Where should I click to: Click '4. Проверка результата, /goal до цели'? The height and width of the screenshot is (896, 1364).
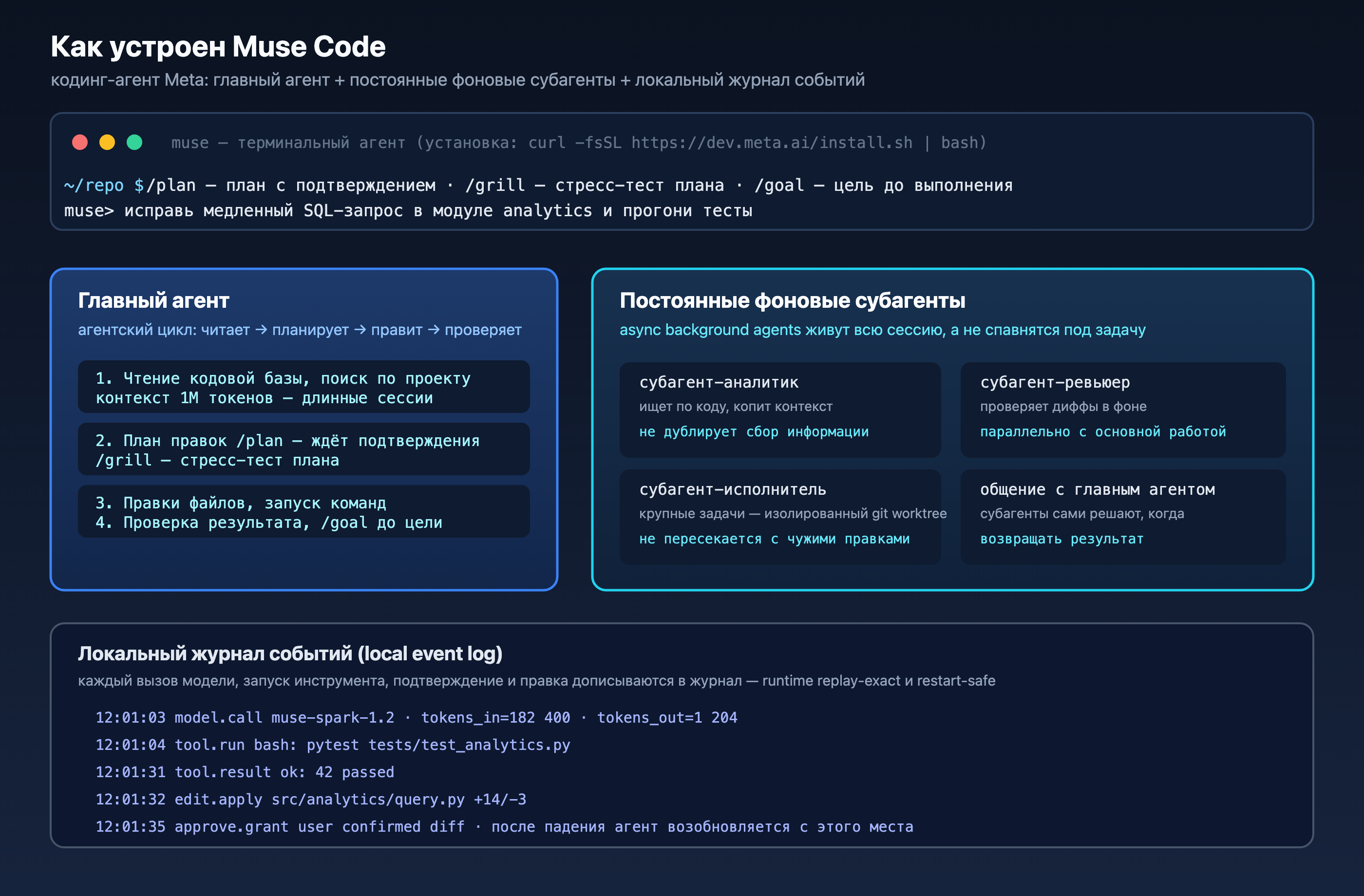(x=269, y=523)
